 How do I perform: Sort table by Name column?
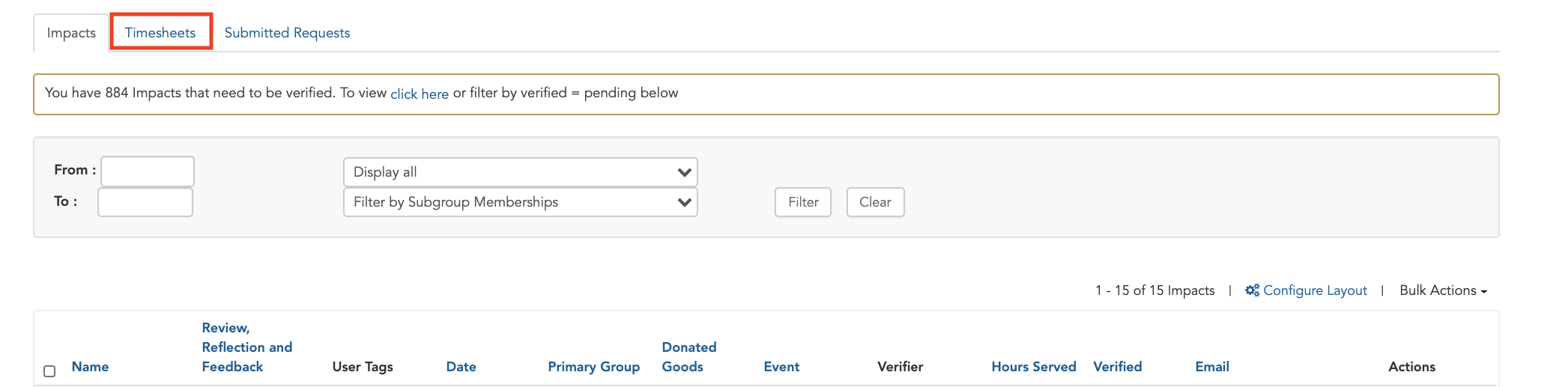point(90,367)
